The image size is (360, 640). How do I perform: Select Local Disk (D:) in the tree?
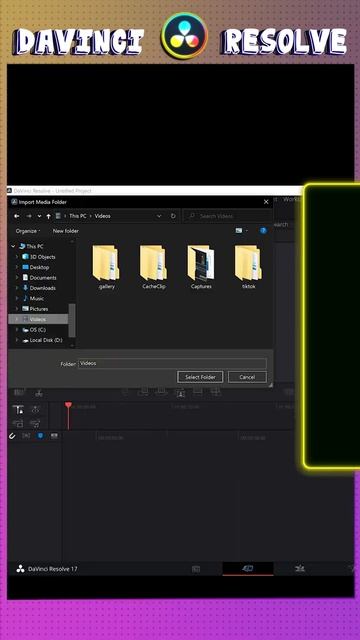[x=46, y=340]
